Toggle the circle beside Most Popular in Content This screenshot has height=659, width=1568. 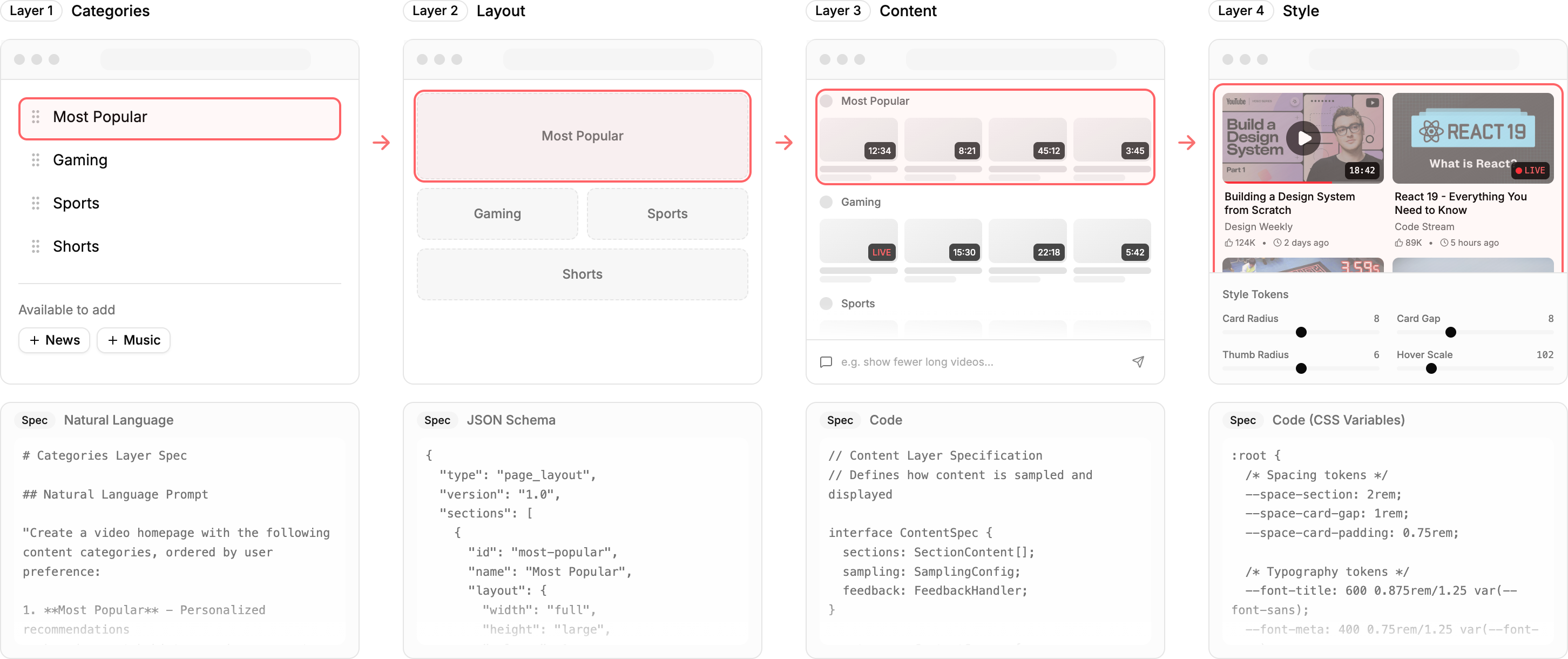coord(826,101)
